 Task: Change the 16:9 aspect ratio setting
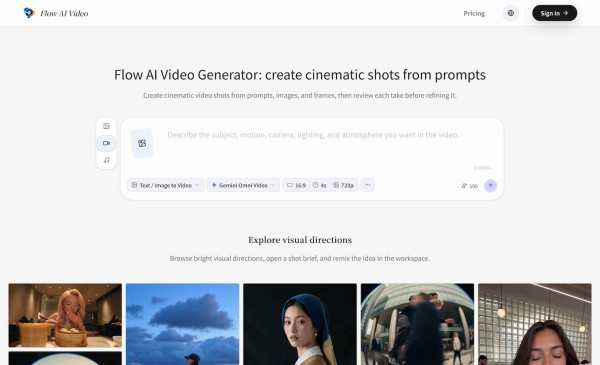pos(297,185)
